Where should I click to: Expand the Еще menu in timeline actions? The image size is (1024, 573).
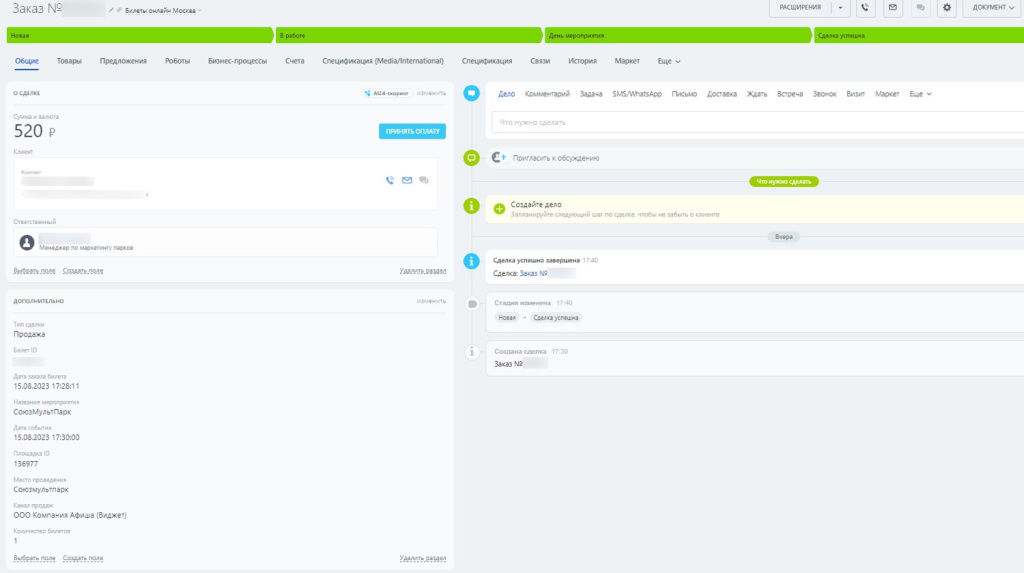coord(920,94)
